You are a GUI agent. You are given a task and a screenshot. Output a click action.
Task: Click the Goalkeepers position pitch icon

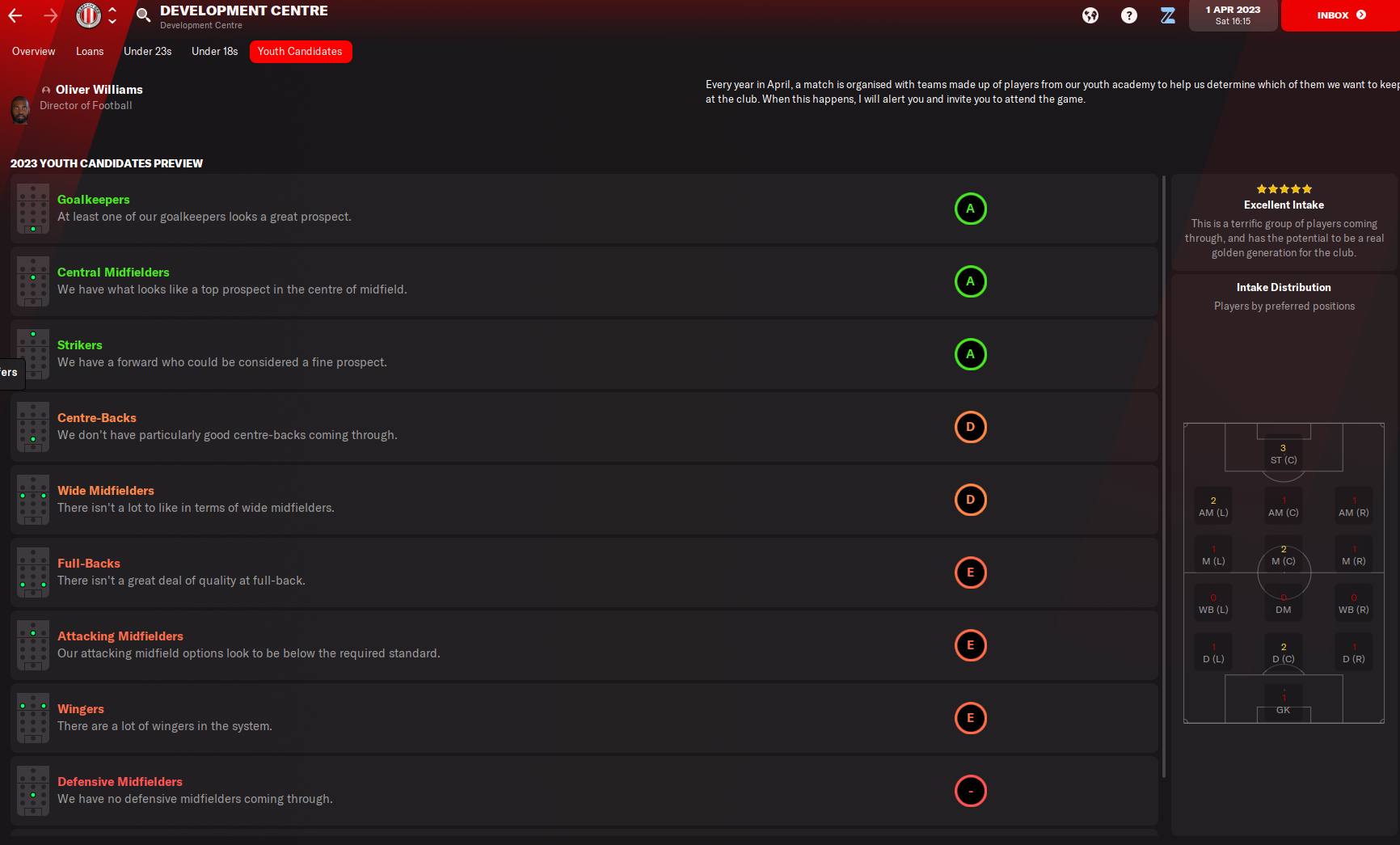click(33, 209)
